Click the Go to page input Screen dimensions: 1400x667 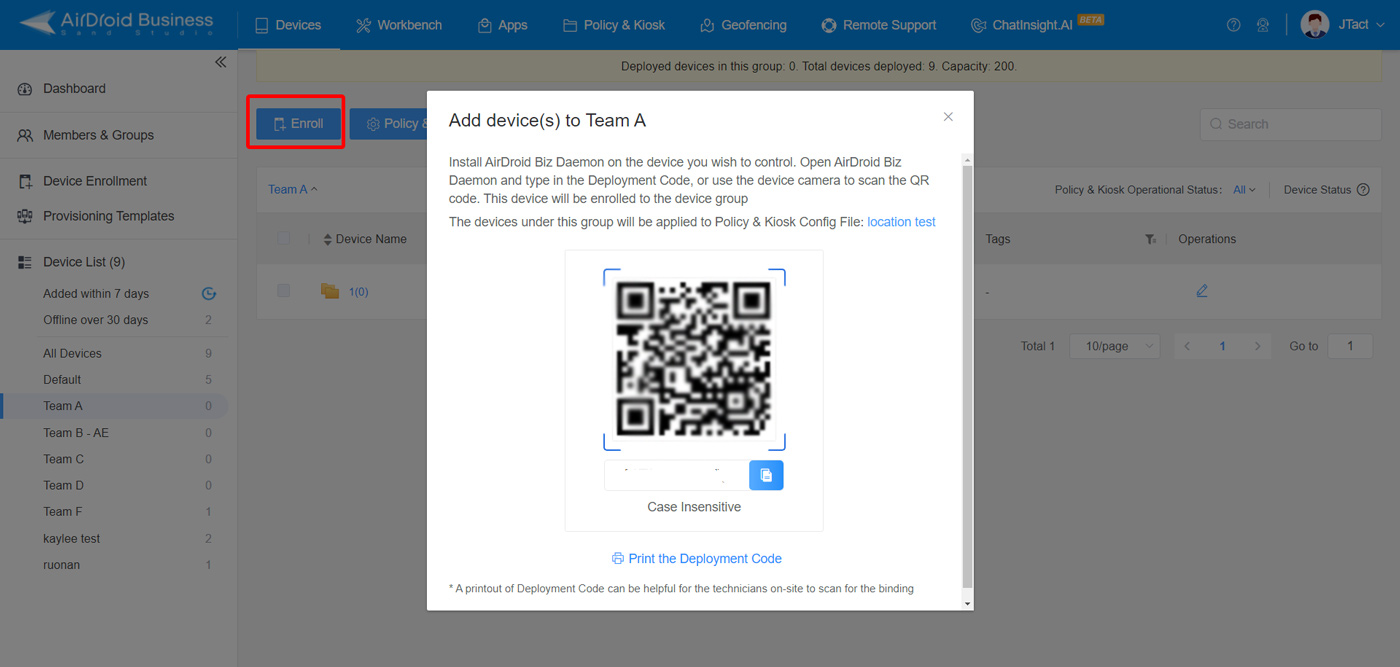[1349, 346]
